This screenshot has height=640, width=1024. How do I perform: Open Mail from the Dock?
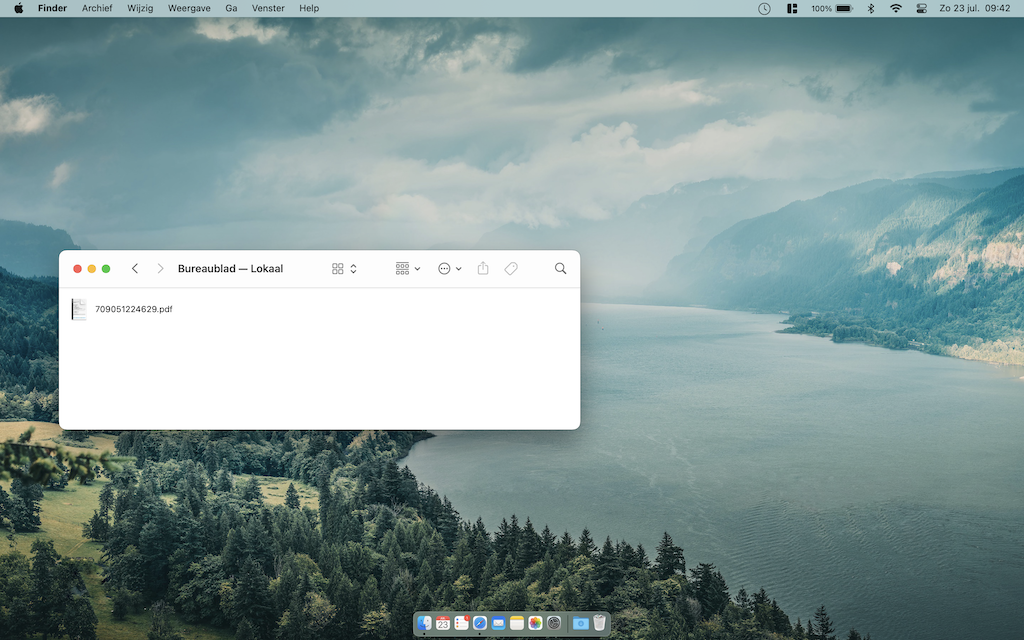[x=498, y=623]
